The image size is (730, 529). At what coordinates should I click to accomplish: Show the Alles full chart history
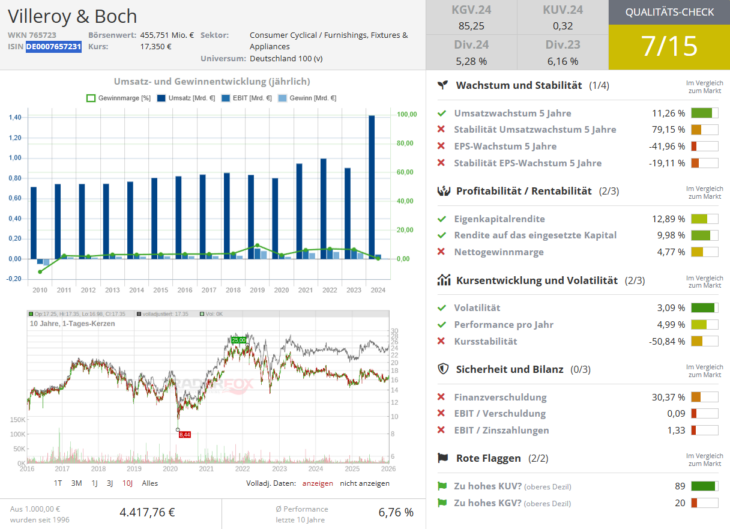pyautogui.click(x=150, y=483)
